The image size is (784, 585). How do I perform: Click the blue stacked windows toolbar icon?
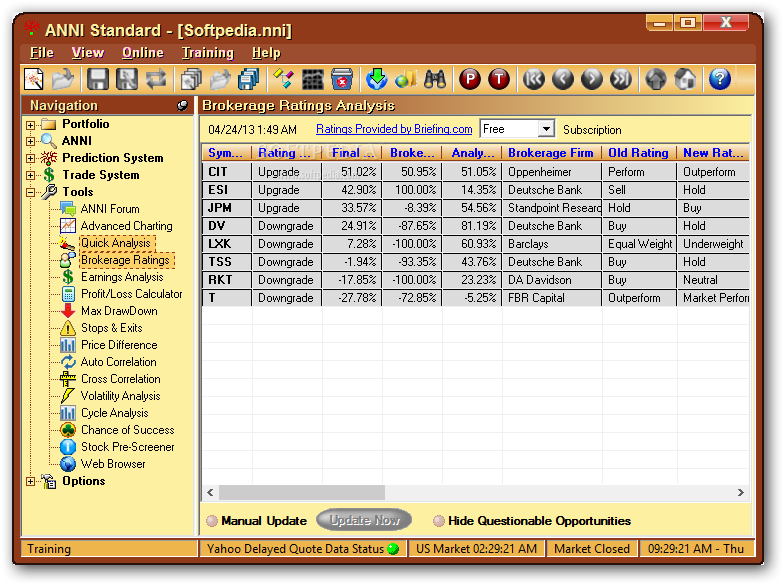coord(249,80)
